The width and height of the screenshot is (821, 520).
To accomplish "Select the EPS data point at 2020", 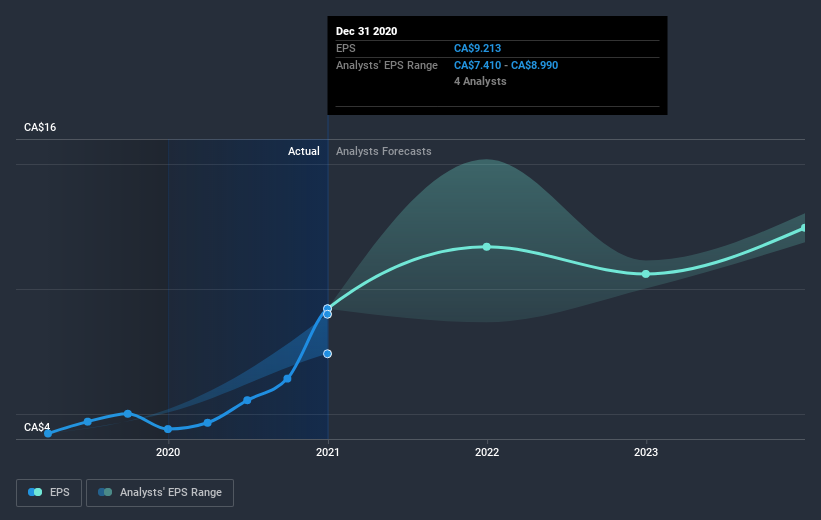I will point(168,429).
